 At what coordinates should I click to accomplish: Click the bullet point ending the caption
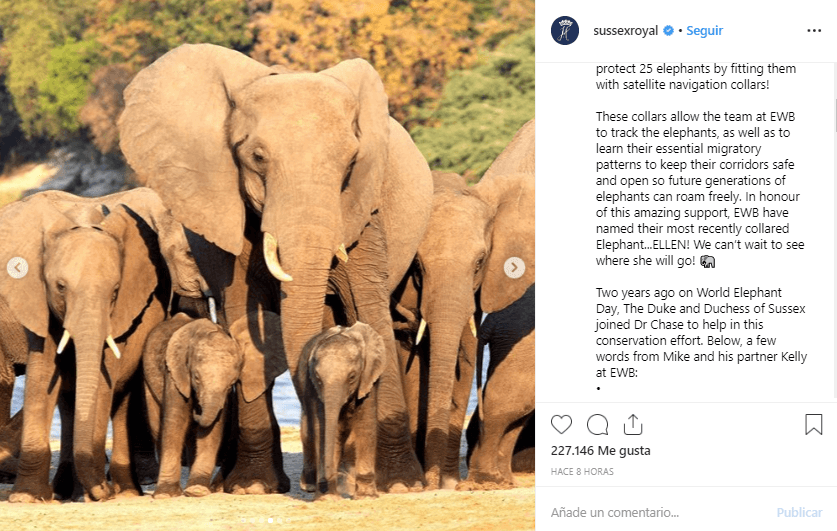click(598, 388)
